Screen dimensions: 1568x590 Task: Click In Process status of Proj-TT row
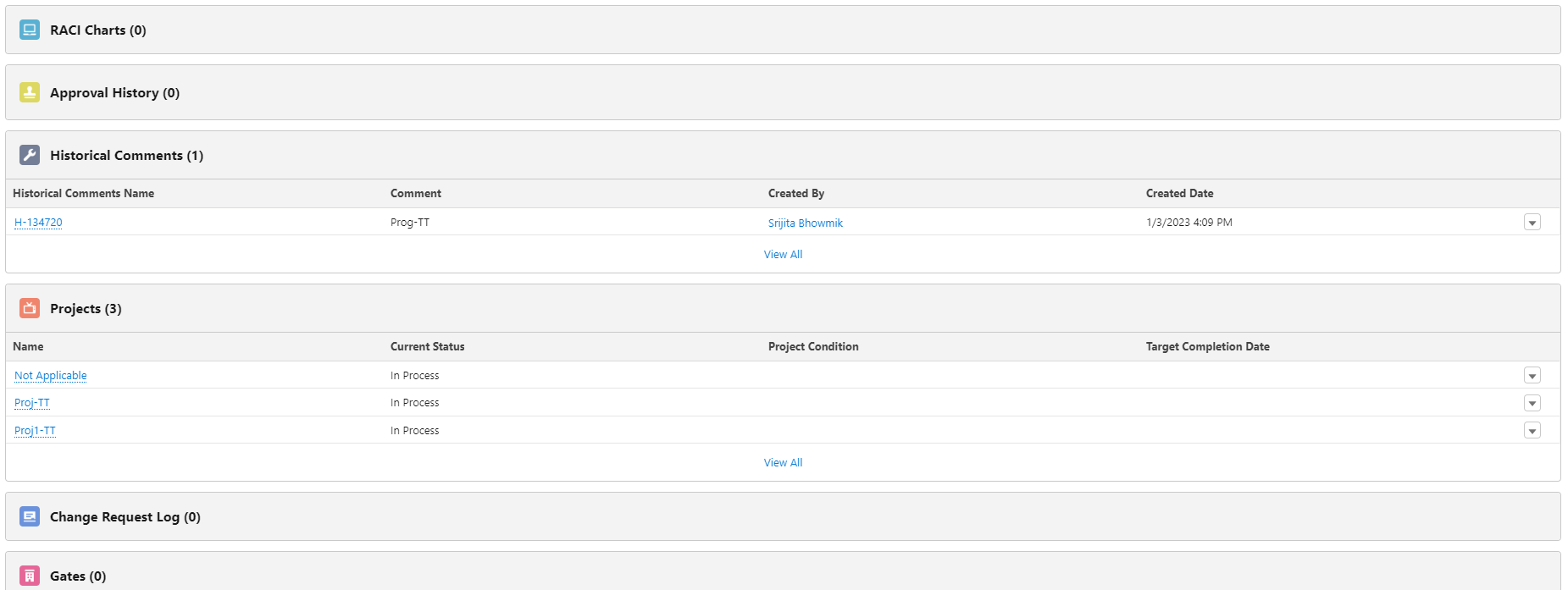pyautogui.click(x=415, y=403)
